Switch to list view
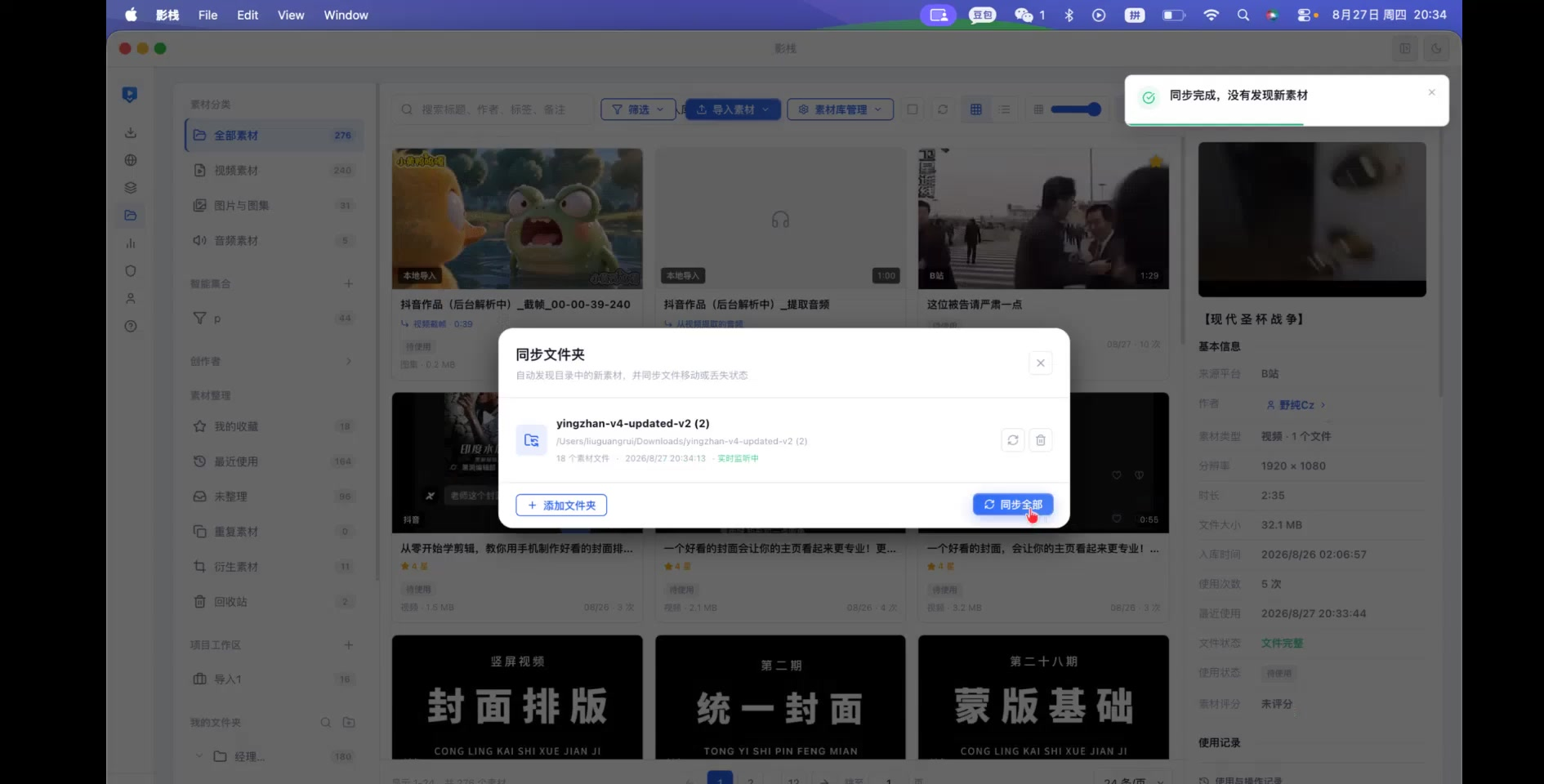 pyautogui.click(x=1004, y=109)
